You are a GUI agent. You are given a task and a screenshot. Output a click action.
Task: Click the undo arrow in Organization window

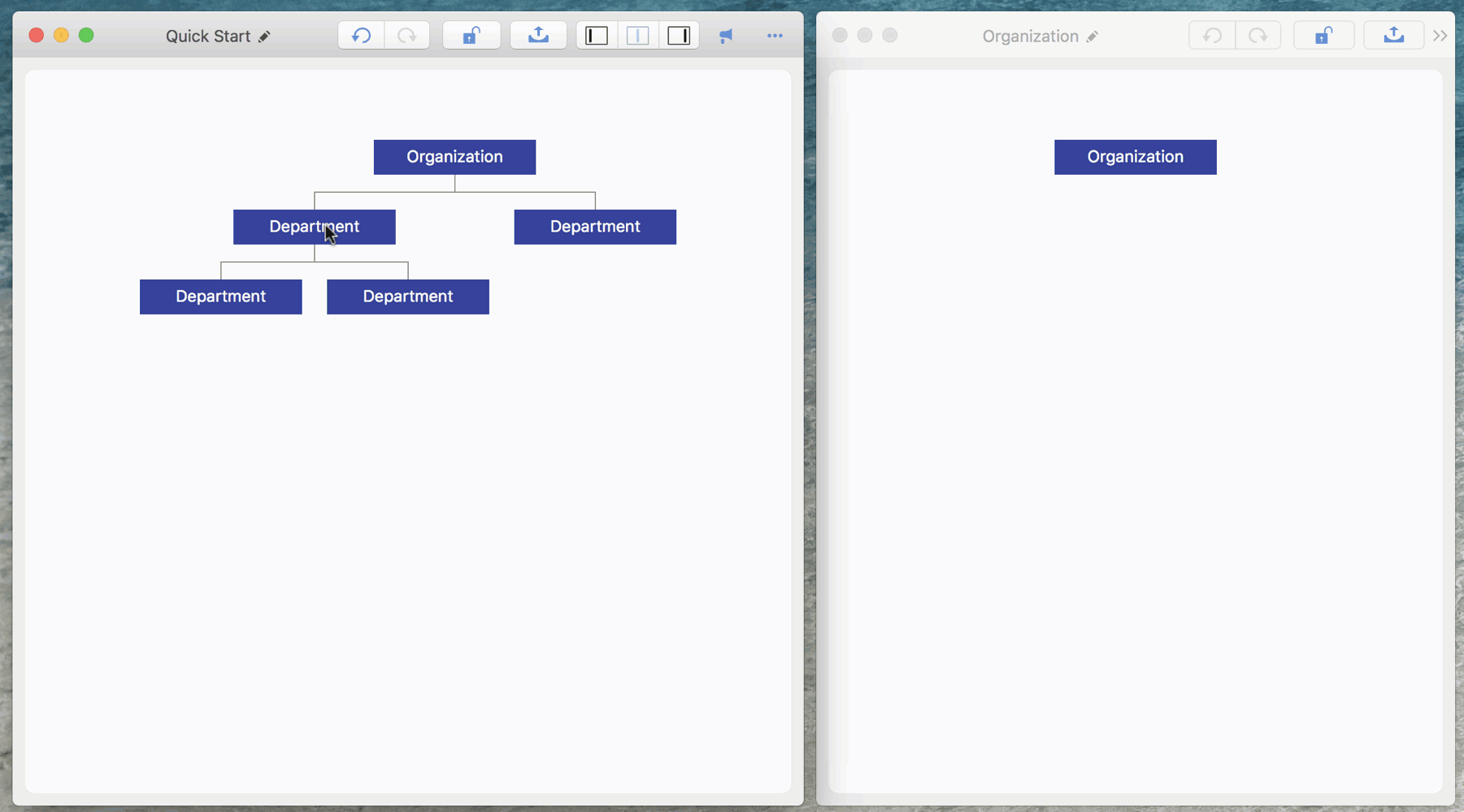(1212, 36)
